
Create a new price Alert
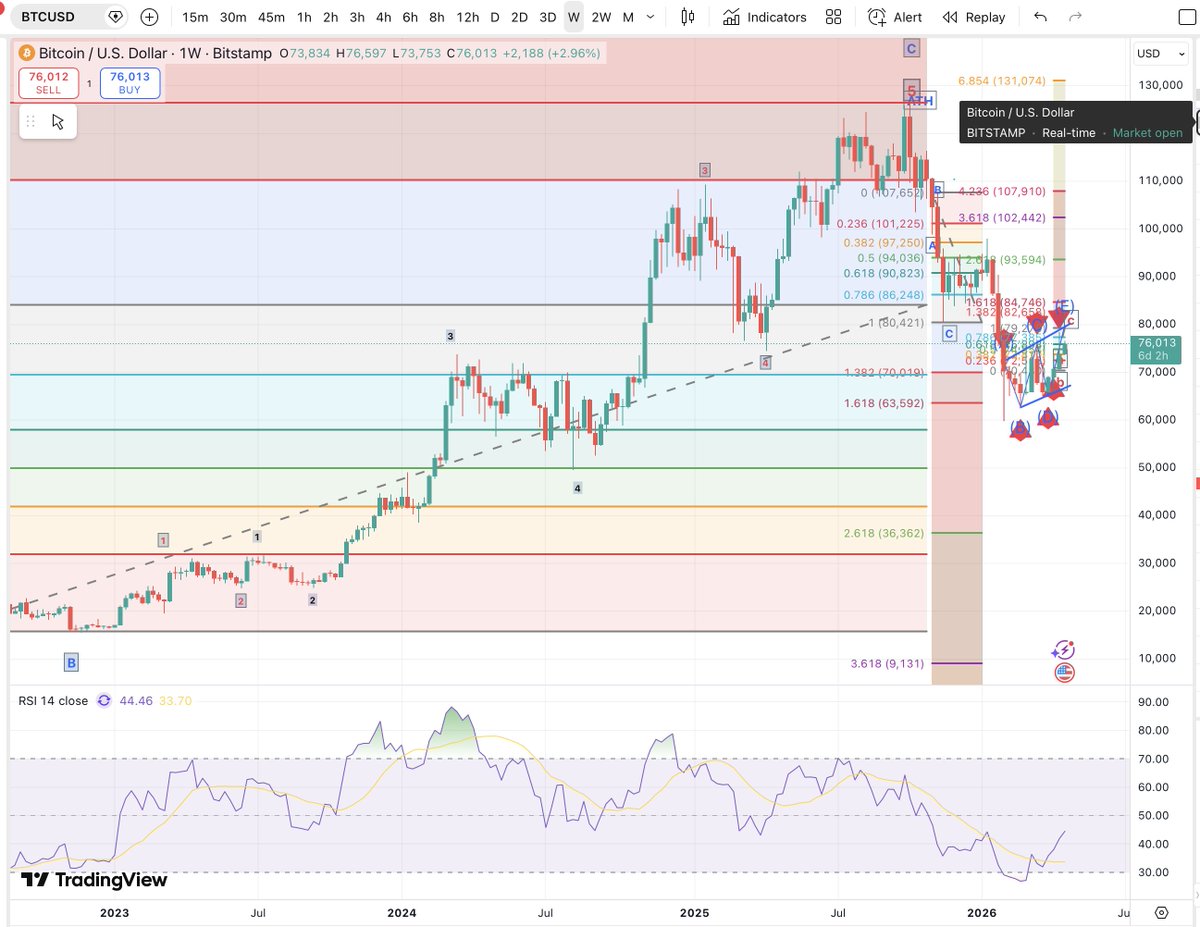coord(895,17)
